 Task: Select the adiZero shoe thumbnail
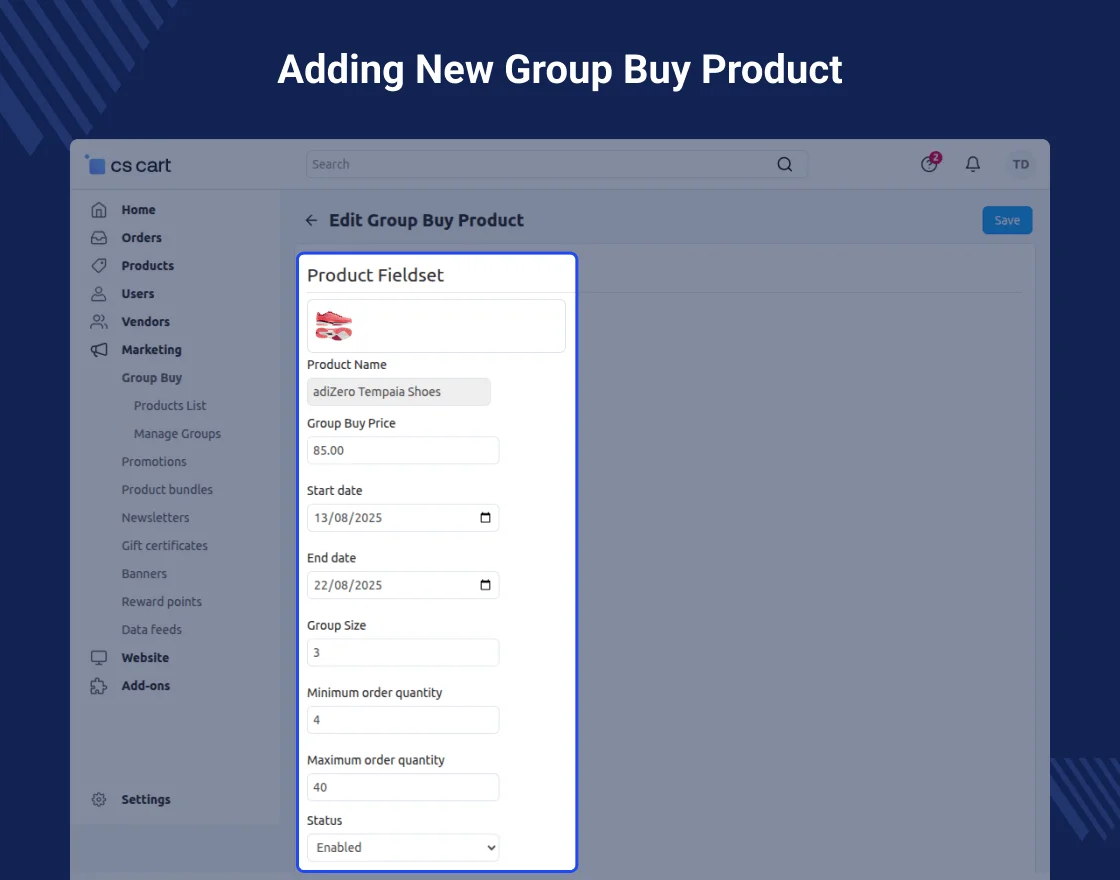pos(334,326)
